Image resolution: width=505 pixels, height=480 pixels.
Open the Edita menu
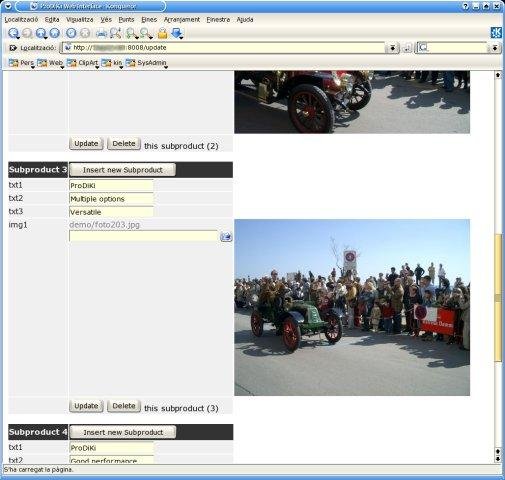point(52,20)
